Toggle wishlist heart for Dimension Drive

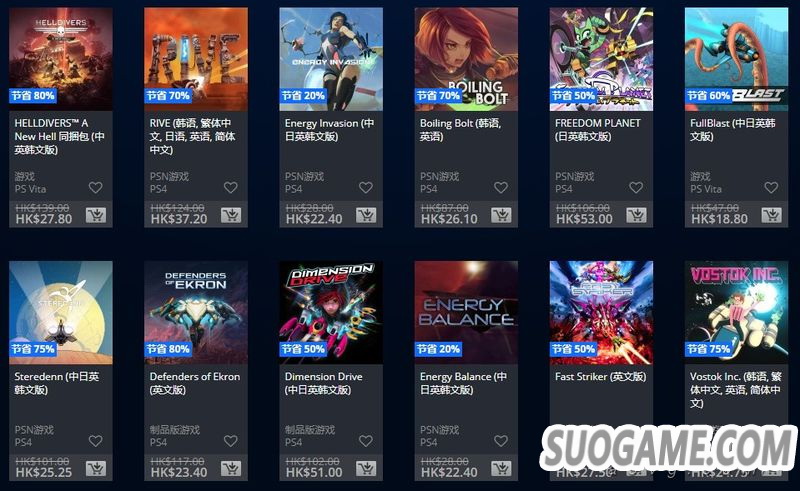click(366, 440)
